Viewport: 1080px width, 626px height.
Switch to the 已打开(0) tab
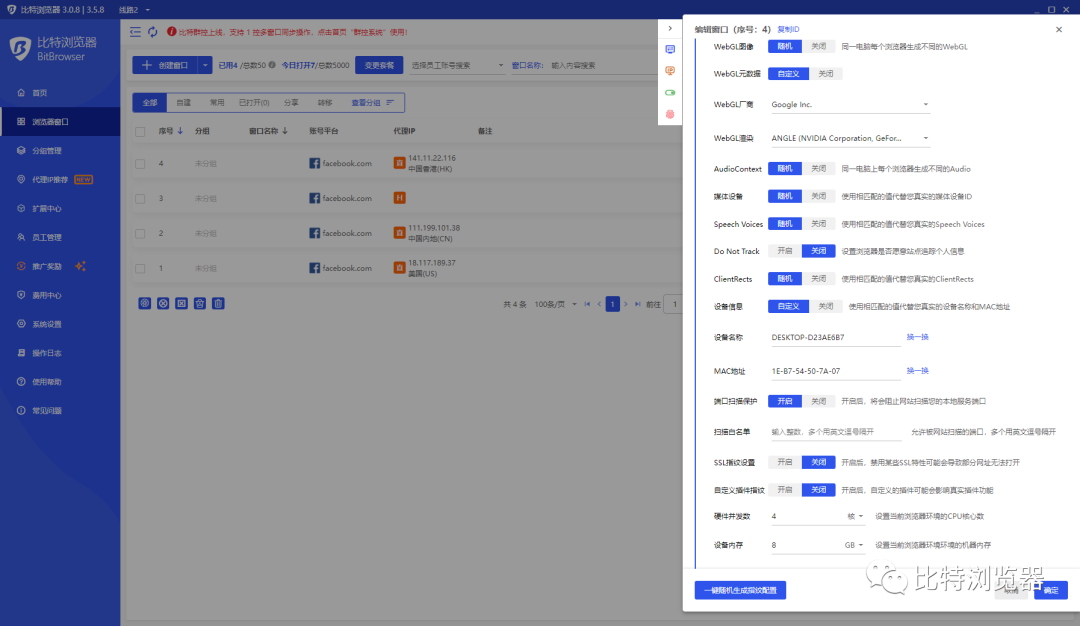coord(253,102)
